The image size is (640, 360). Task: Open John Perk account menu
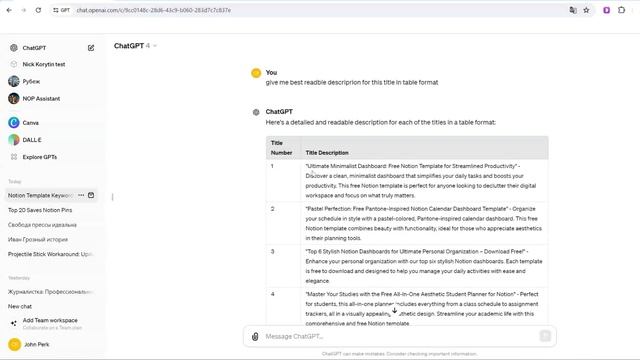click(x=36, y=344)
